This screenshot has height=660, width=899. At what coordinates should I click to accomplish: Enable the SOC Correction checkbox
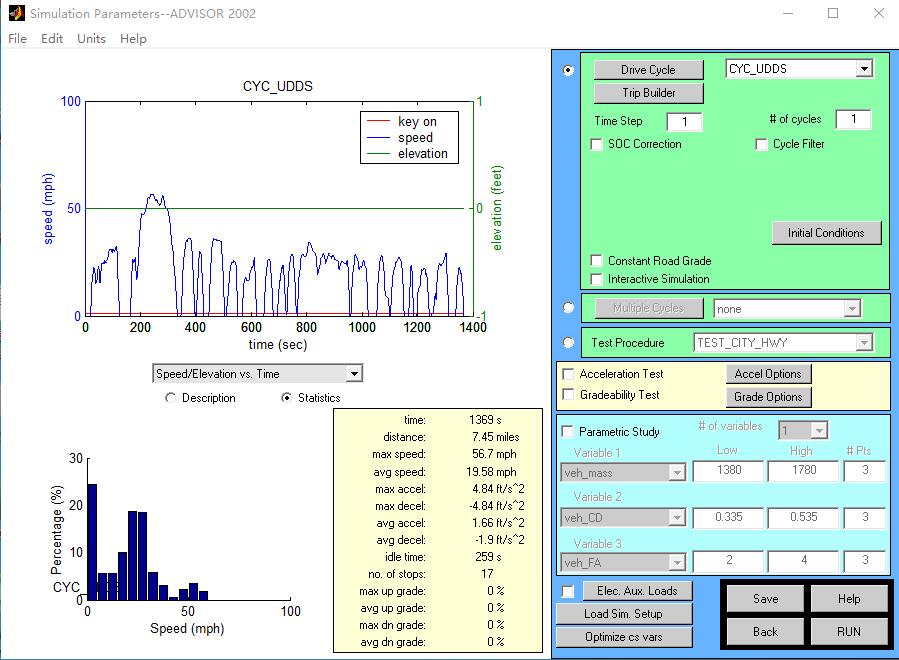coord(597,144)
